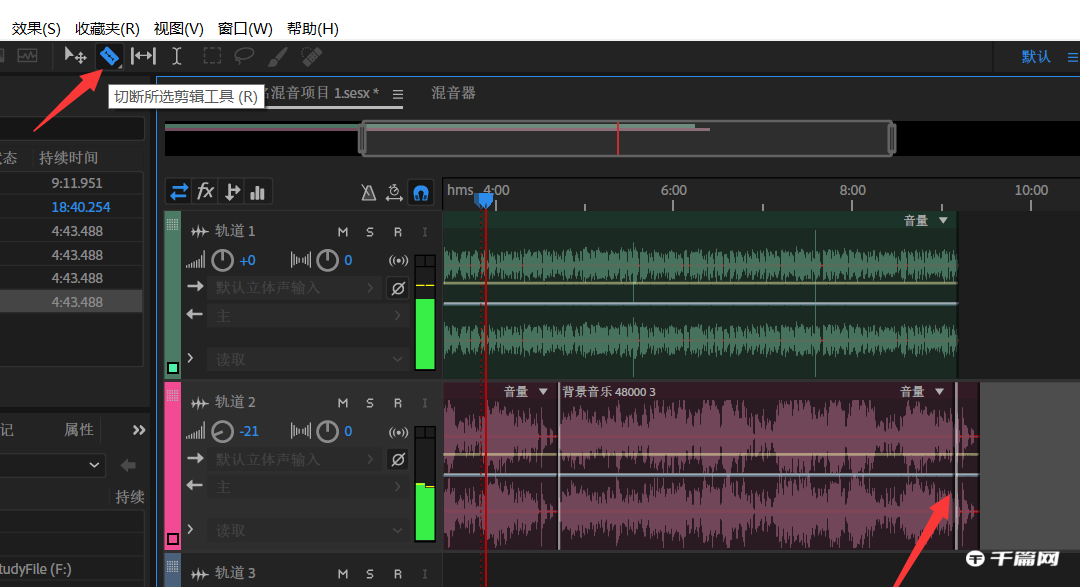This screenshot has width=1080, height=587.
Task: Disable timeline snapping via the magnet icon
Action: (x=421, y=191)
